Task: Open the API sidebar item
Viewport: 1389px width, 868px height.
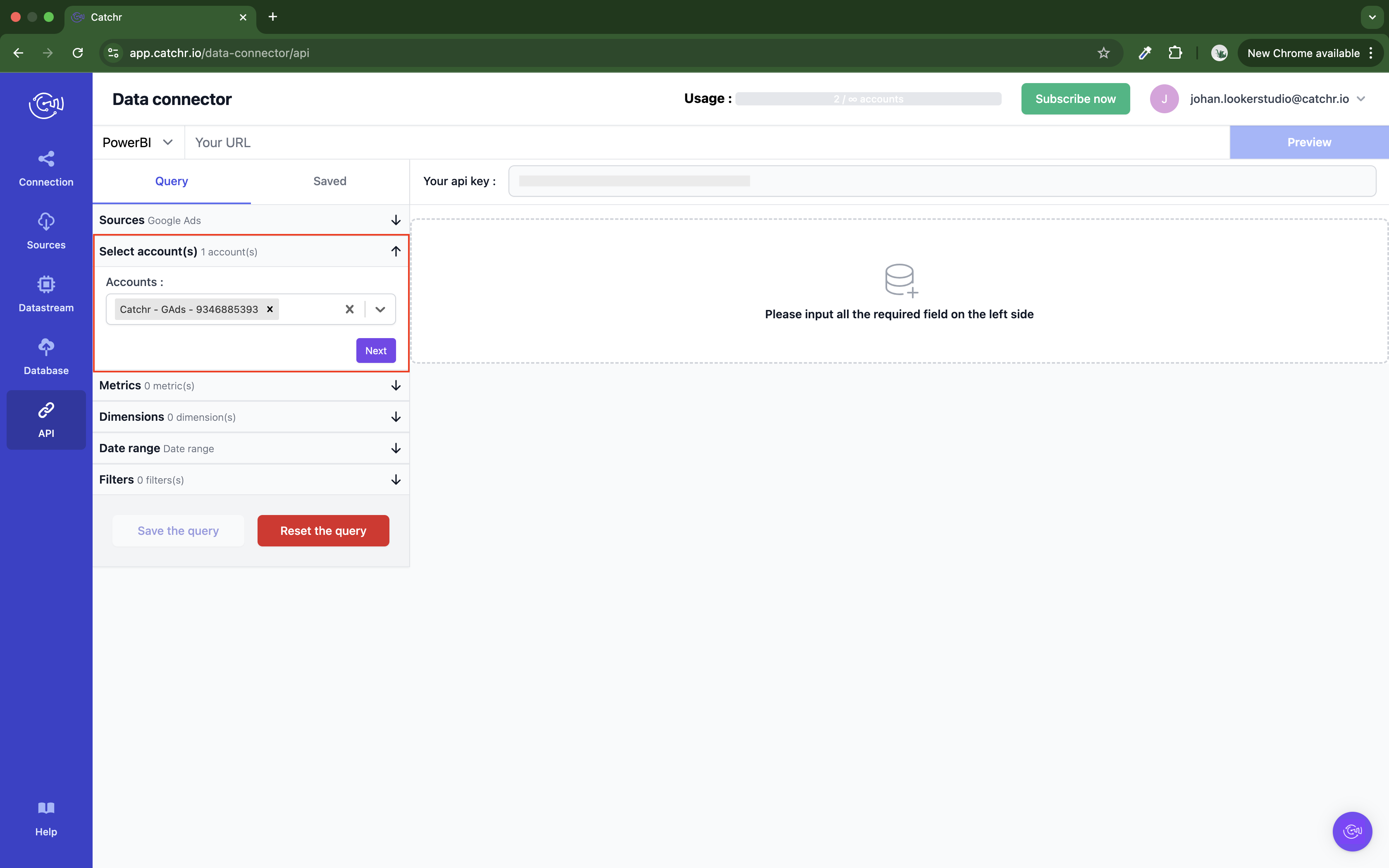Action: 46,420
